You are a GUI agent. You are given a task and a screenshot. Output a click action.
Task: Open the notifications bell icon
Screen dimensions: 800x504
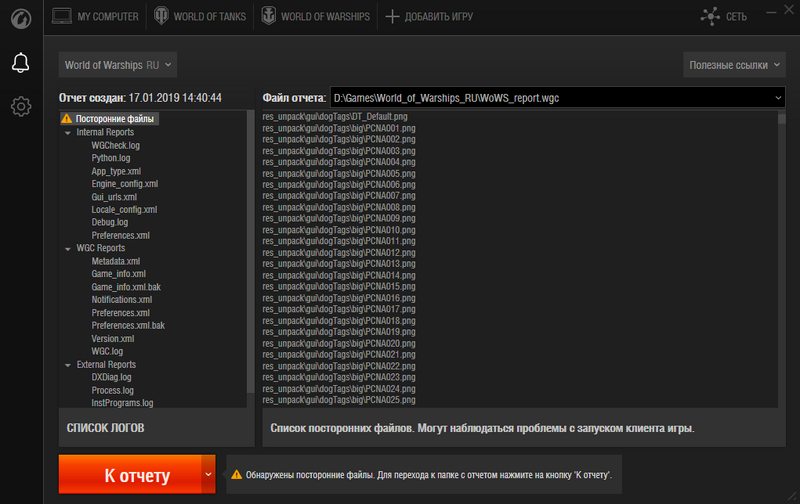(20, 63)
